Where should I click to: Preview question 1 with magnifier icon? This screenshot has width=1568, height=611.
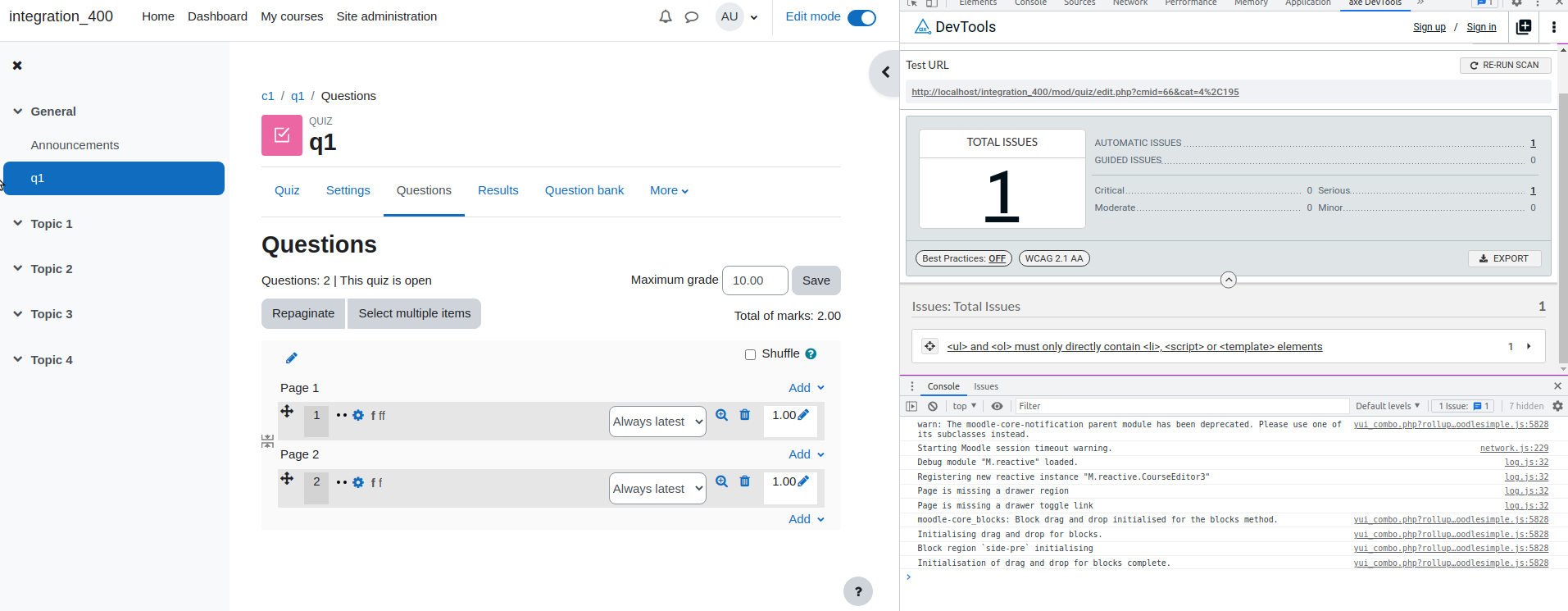tap(721, 415)
